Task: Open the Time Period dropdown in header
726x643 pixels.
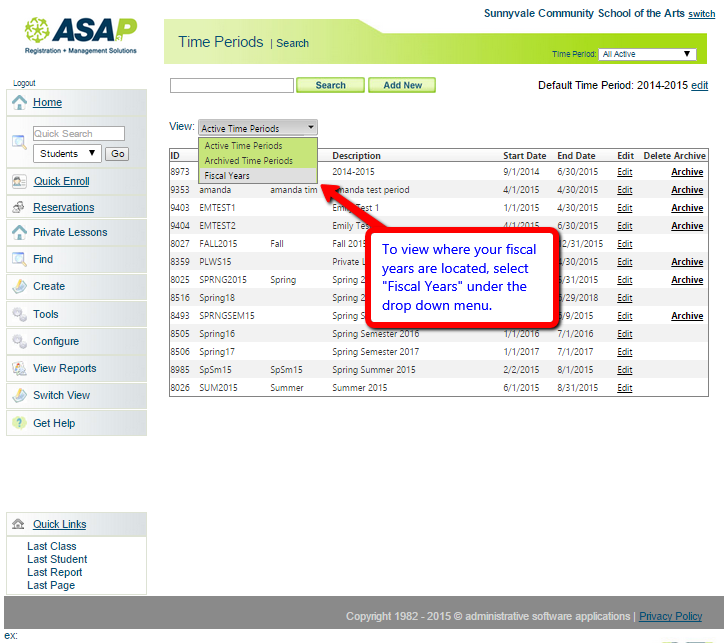Action: tap(647, 54)
